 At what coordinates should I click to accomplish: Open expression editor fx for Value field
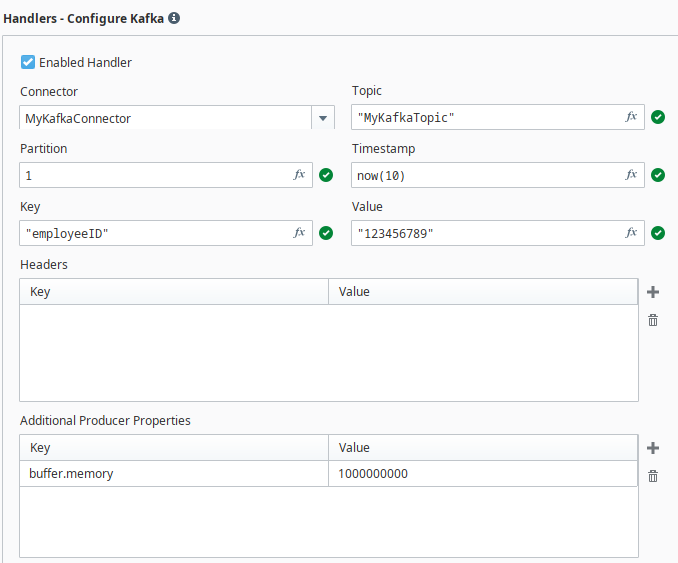coord(631,233)
